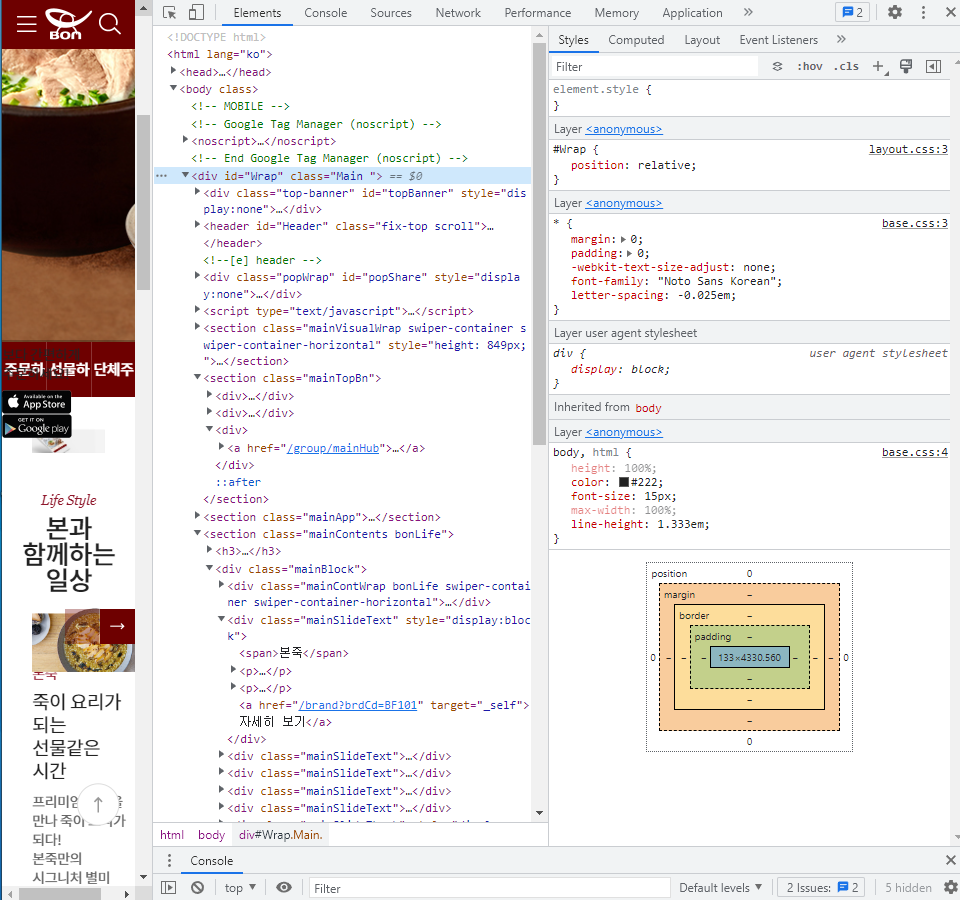The image size is (960, 900).
Task: Select the Memory tab
Action: [x=617, y=13]
